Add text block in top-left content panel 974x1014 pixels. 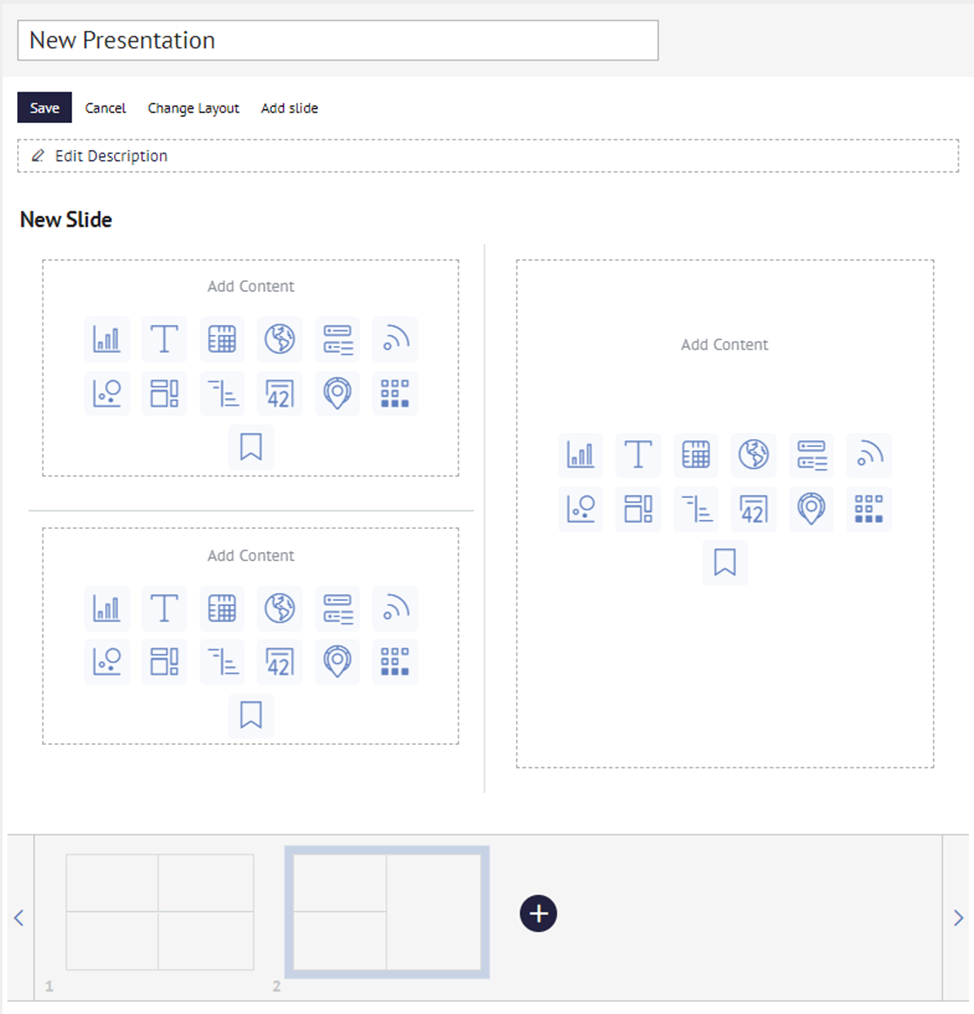pos(164,339)
